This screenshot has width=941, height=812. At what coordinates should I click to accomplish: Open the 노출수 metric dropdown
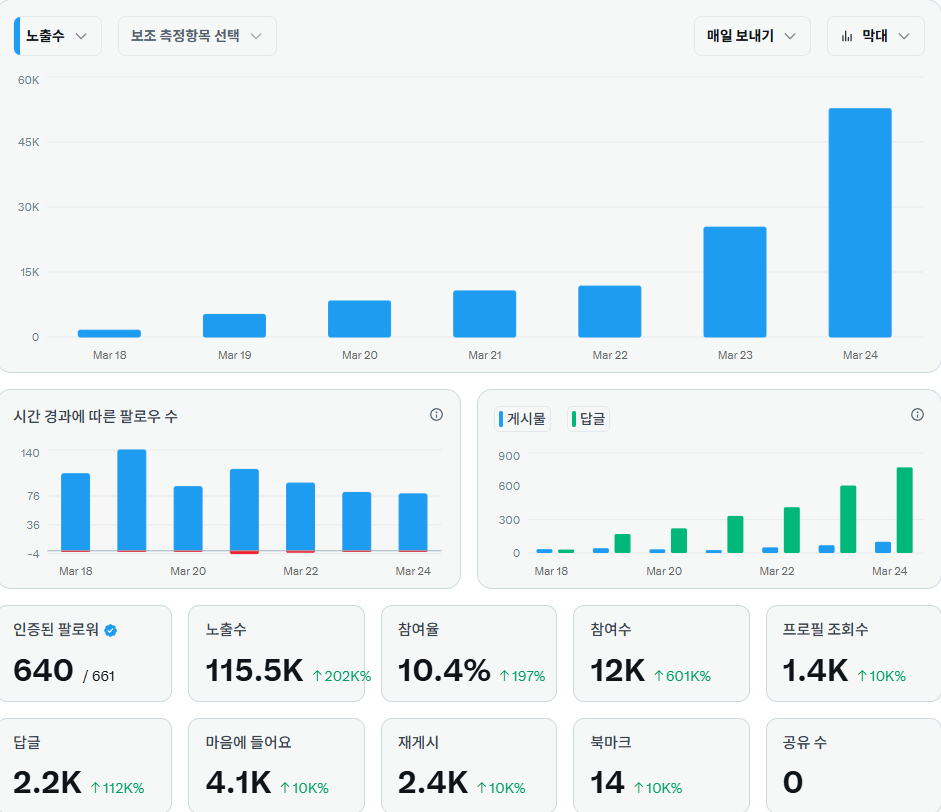(x=57, y=35)
